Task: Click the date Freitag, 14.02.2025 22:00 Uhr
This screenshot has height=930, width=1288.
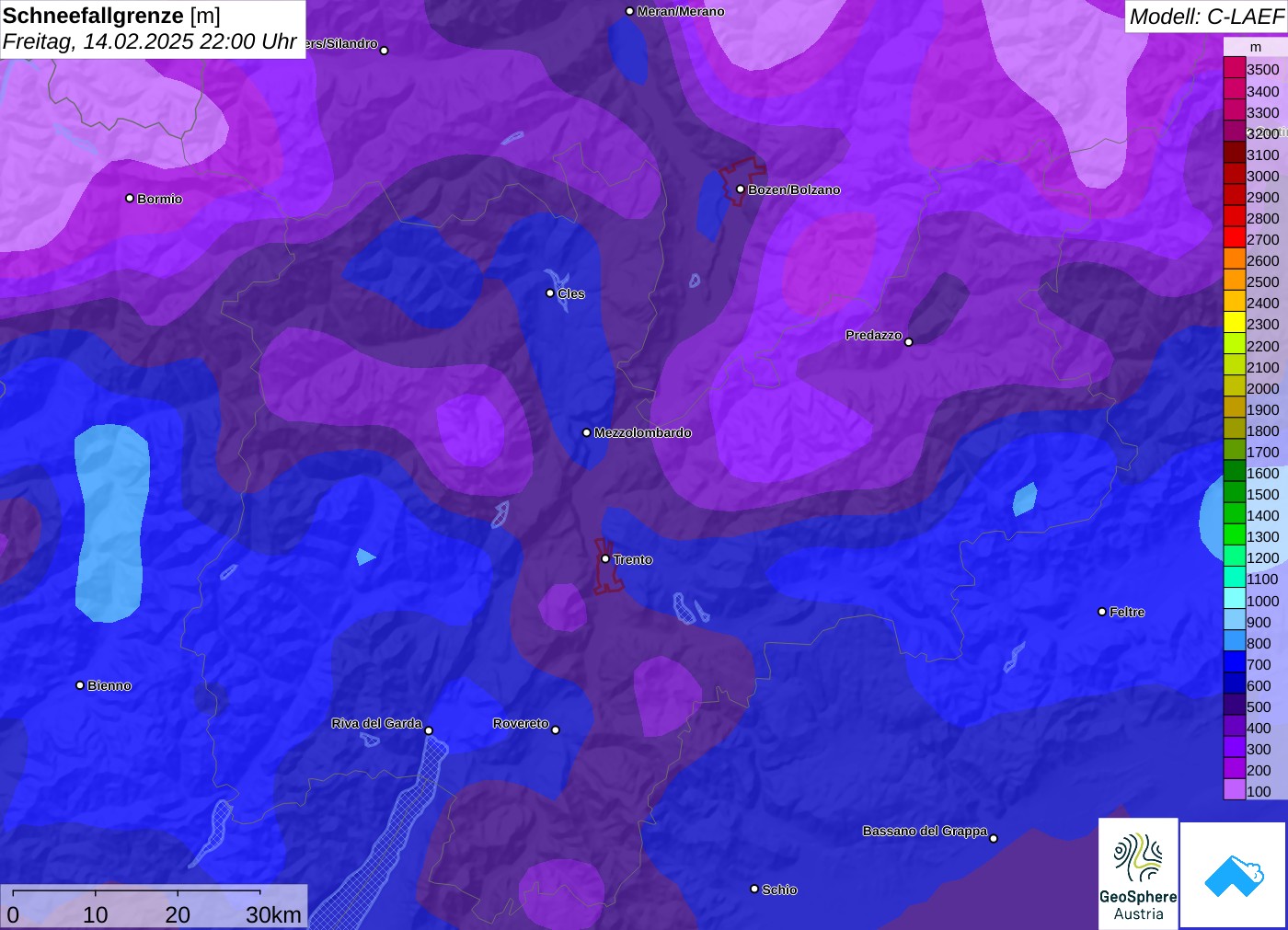Action: pyautogui.click(x=149, y=41)
